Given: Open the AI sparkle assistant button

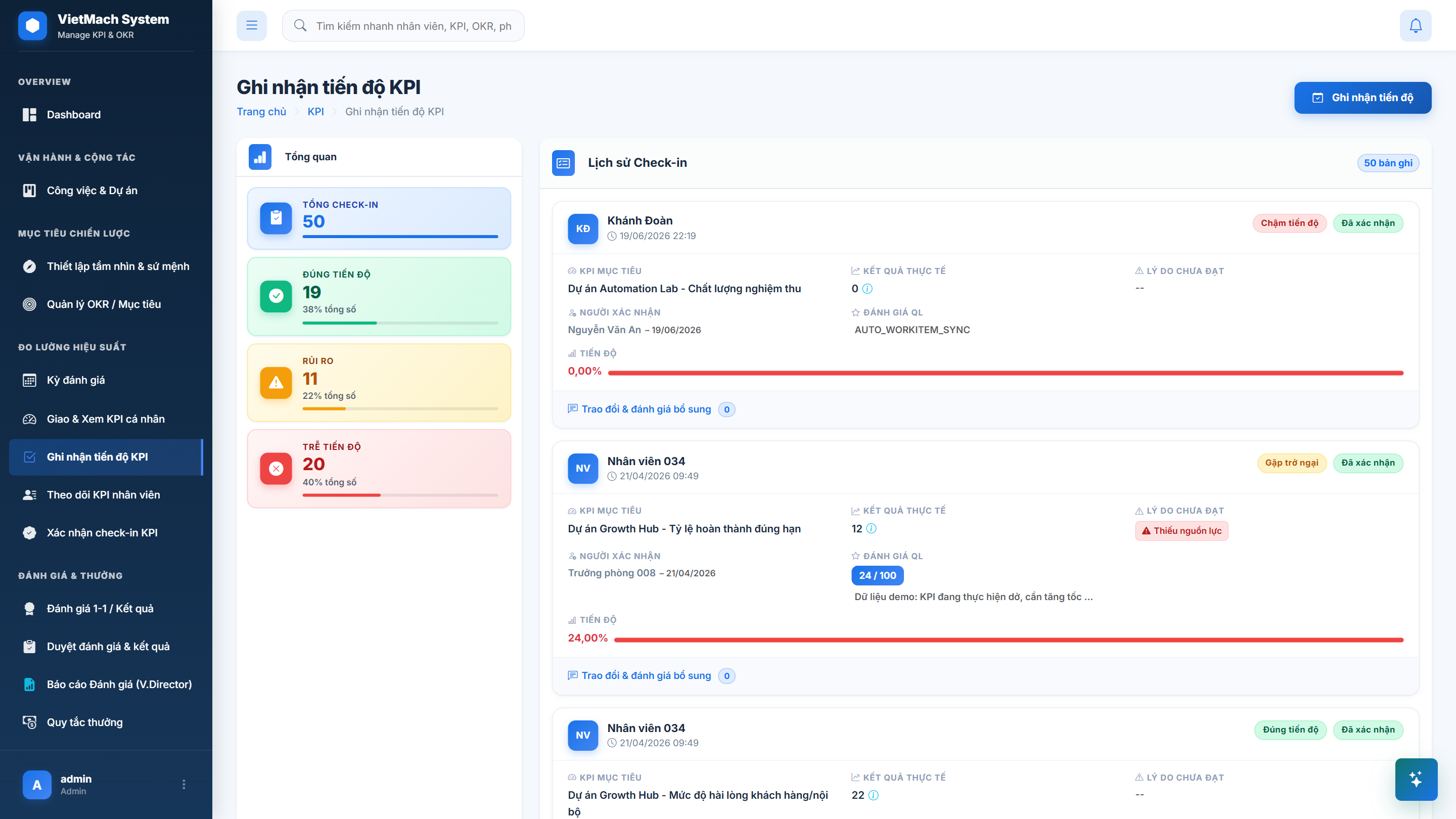Looking at the screenshot, I should [1416, 779].
